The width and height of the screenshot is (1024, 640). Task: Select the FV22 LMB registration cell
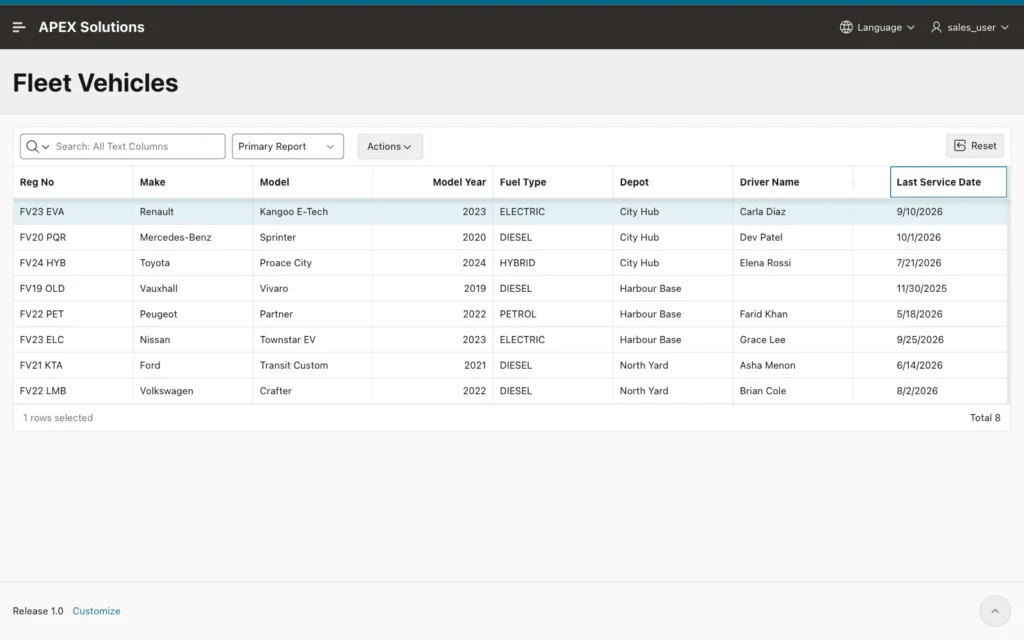coord(73,391)
